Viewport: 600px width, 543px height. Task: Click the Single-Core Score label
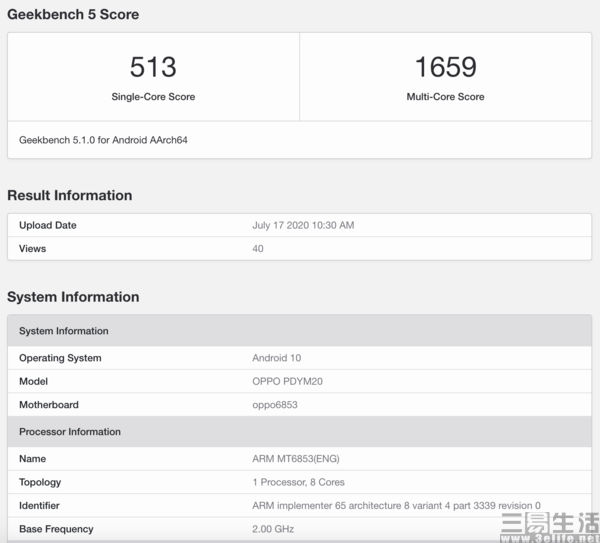[x=153, y=97]
